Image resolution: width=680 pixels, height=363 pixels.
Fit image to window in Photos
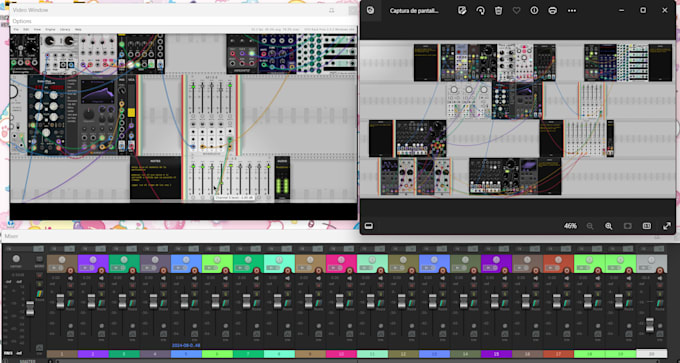click(628, 226)
